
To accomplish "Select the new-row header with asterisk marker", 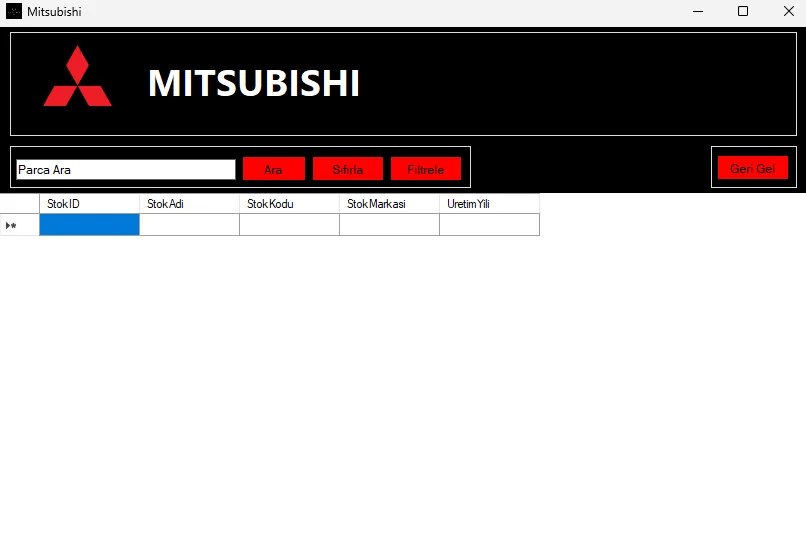I will [x=20, y=225].
